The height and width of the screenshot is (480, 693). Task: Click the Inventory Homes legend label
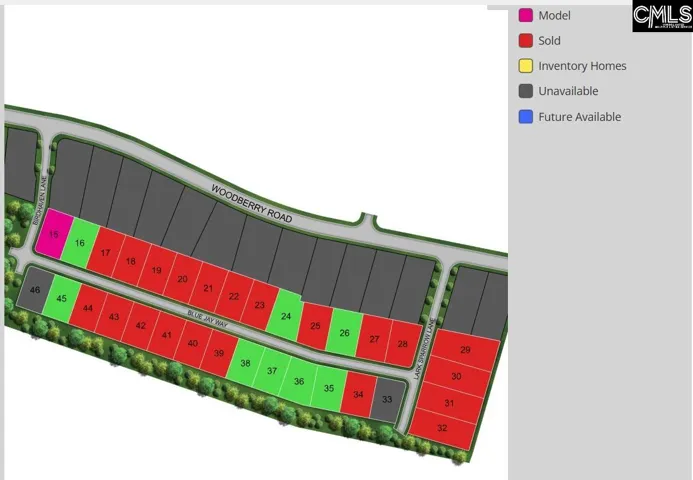point(582,66)
